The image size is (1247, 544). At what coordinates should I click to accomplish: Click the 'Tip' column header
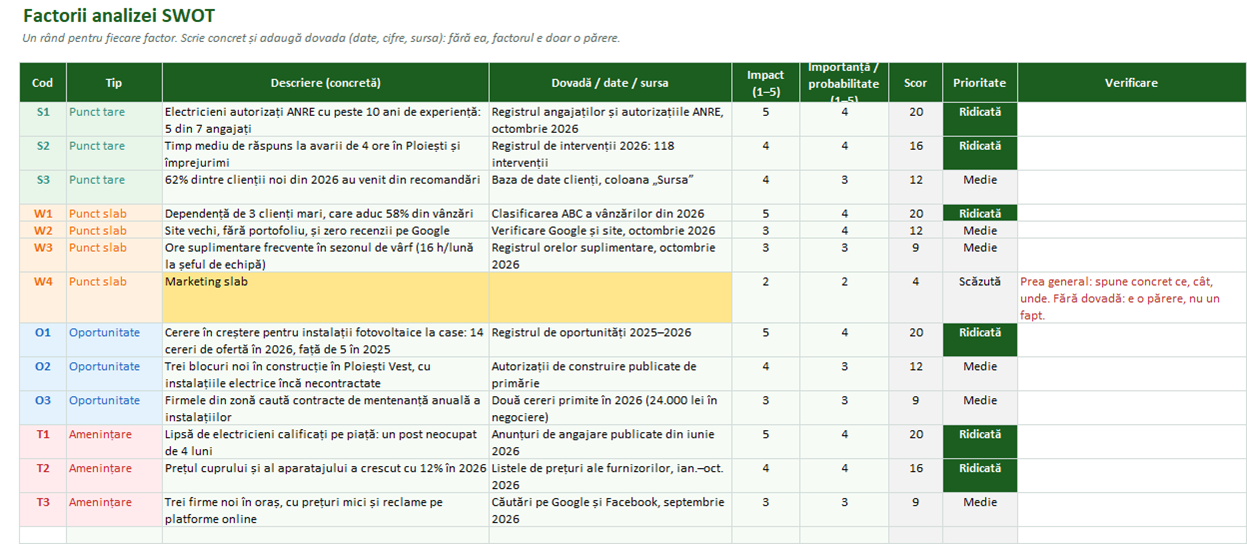tap(114, 83)
